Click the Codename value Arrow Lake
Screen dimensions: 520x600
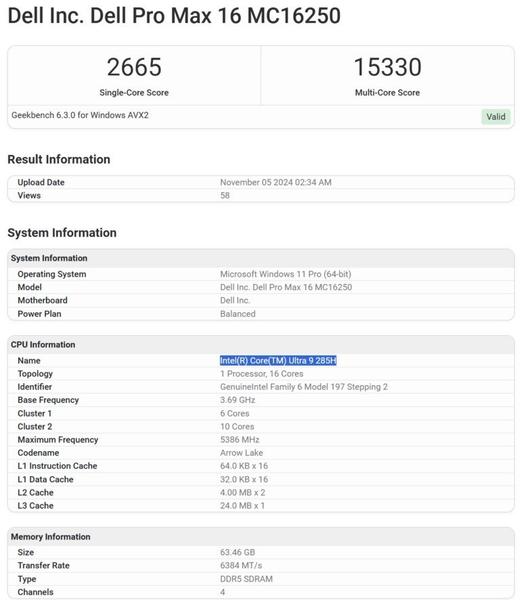(241, 453)
